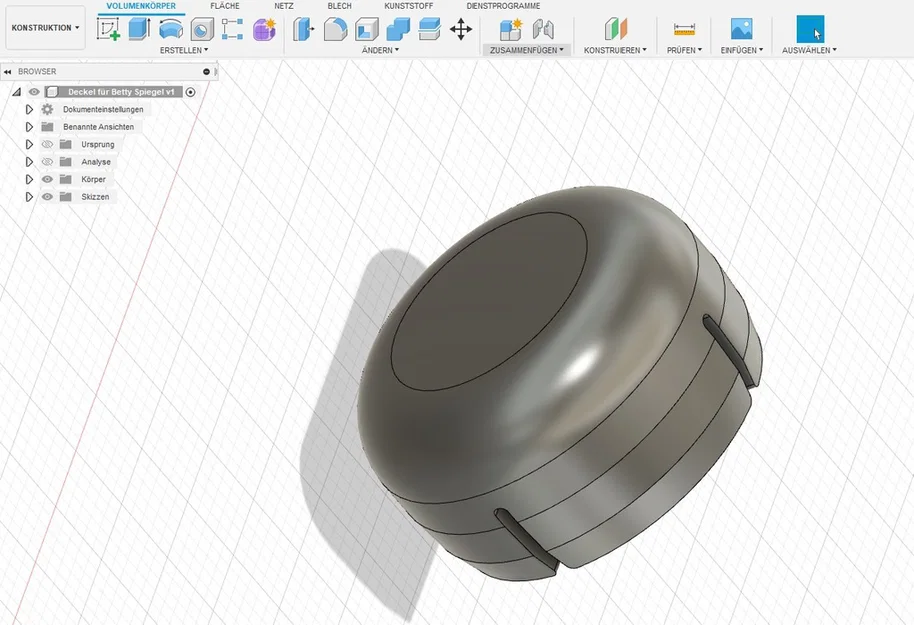Viewport: 914px width, 625px height.
Task: Select the Körper label
Action: pyautogui.click(x=93, y=179)
